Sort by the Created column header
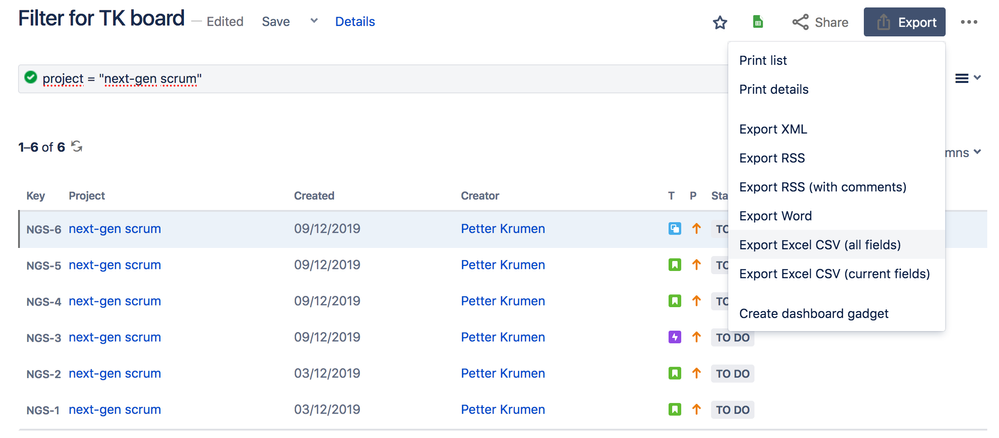999x438 pixels. tap(314, 196)
